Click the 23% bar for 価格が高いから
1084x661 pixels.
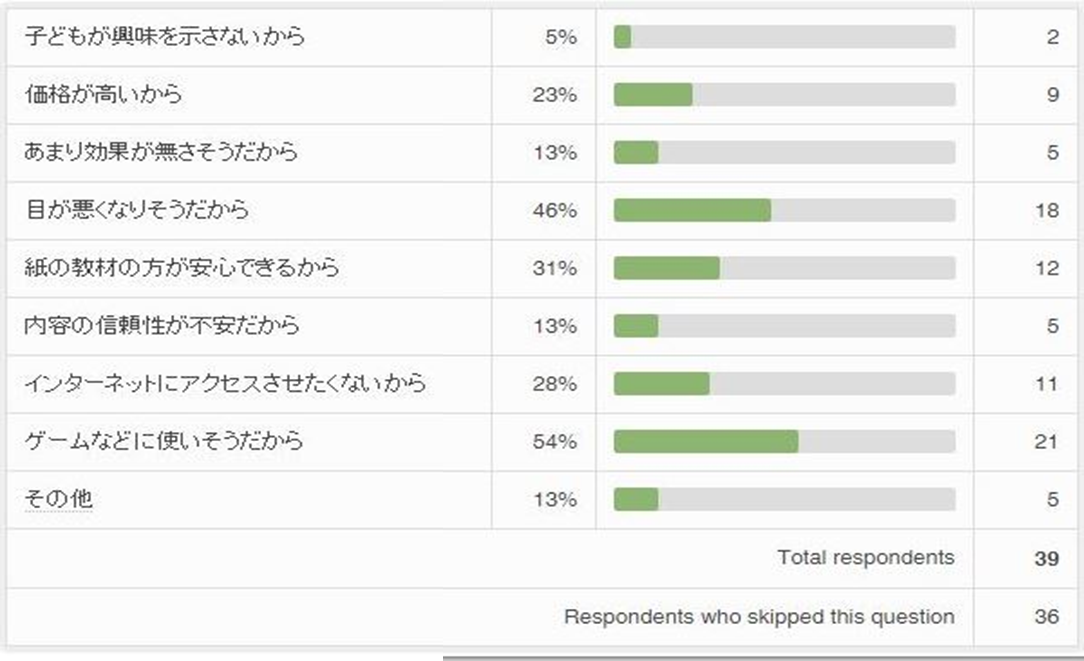653,95
